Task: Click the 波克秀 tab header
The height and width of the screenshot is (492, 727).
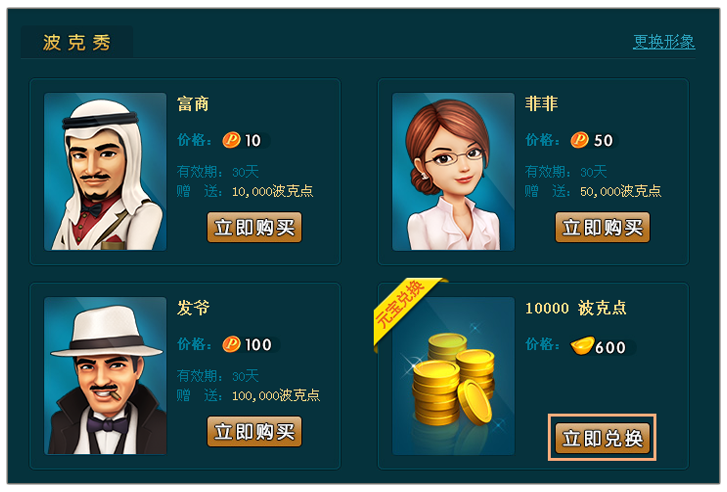Action: [x=77, y=42]
